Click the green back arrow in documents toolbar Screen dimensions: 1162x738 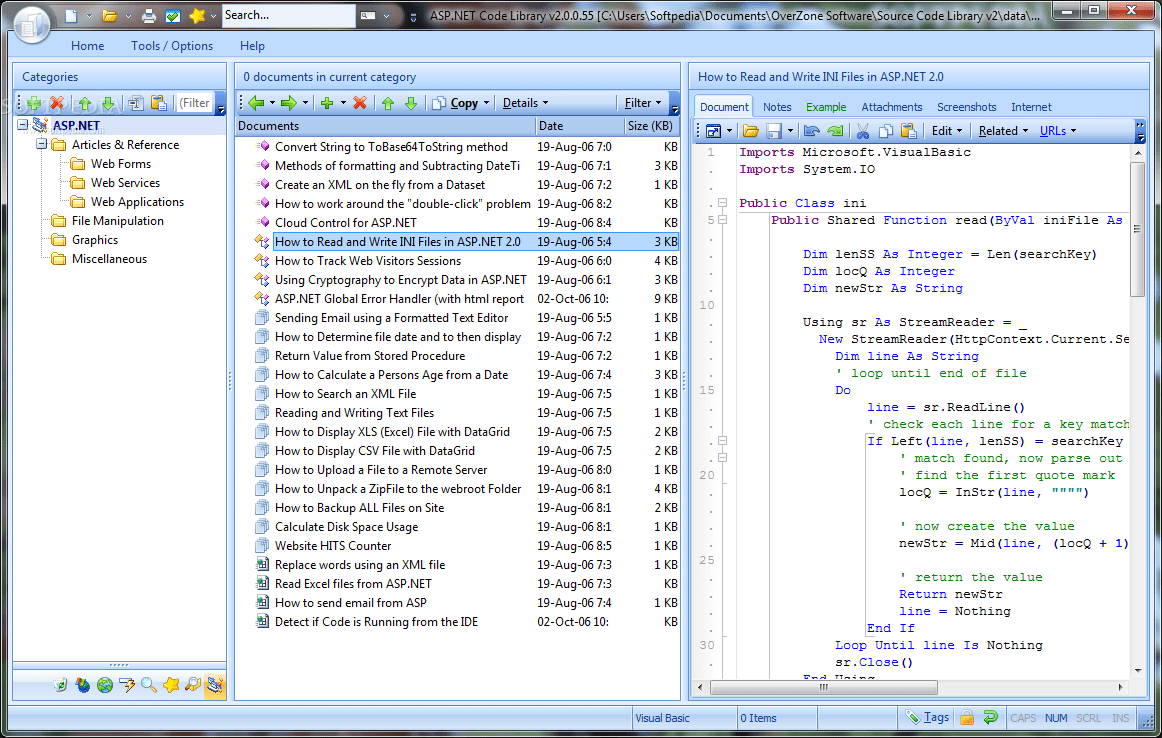[x=256, y=103]
